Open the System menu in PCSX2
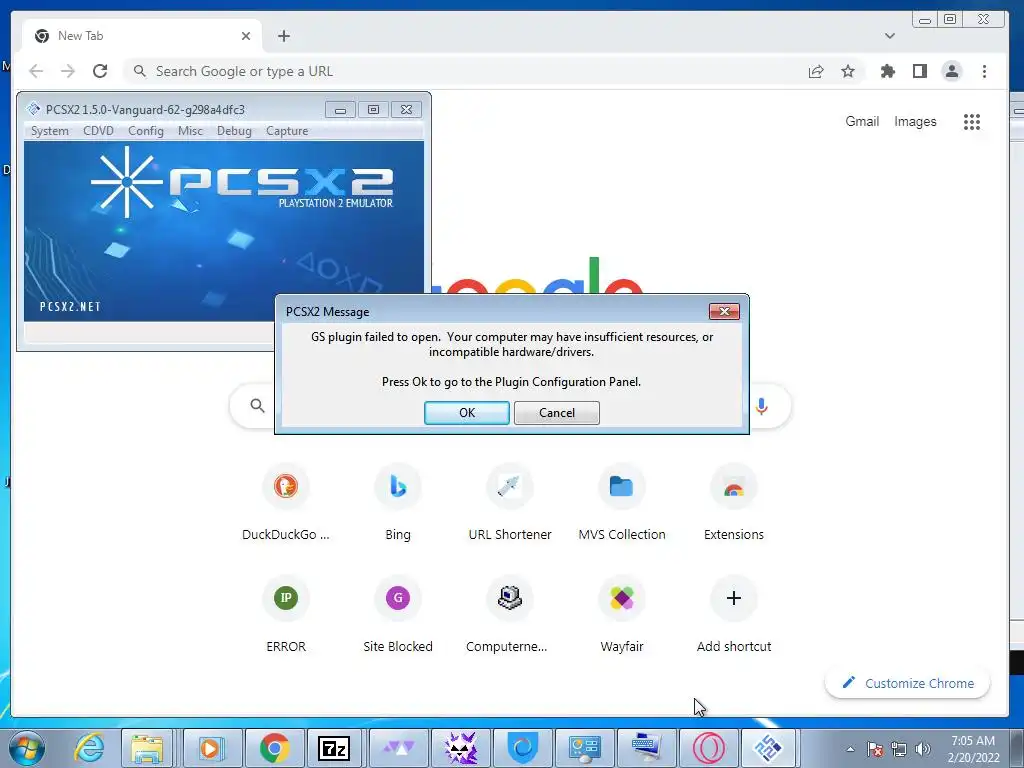This screenshot has width=1024, height=768. click(50, 131)
